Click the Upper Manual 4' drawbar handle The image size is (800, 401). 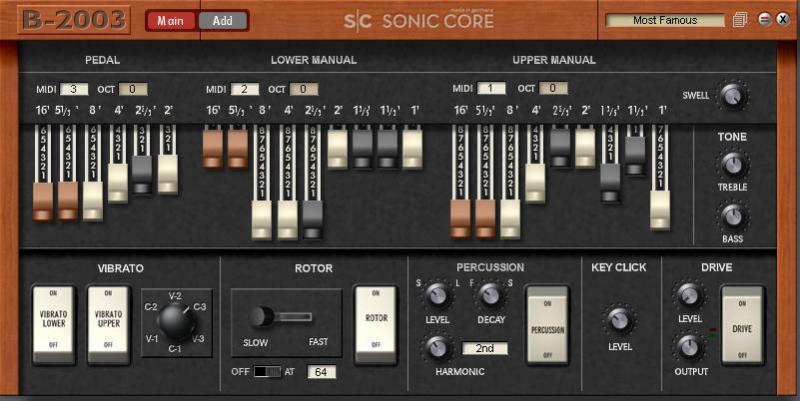(535, 183)
